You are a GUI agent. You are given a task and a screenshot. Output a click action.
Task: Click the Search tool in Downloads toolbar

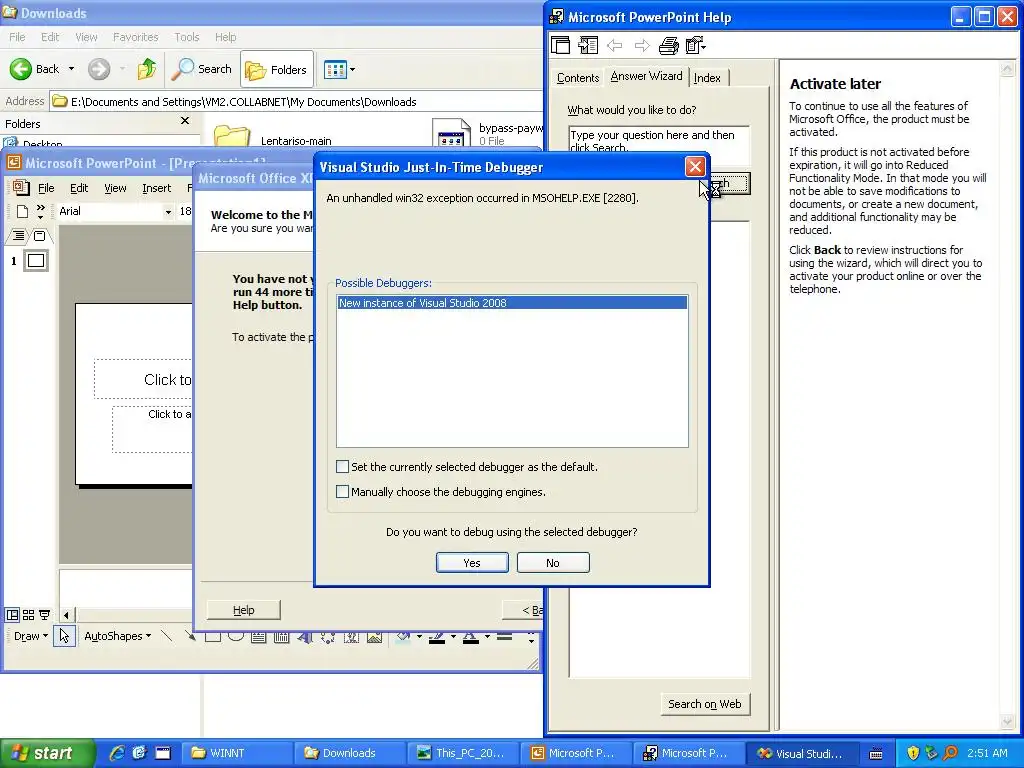(x=201, y=69)
